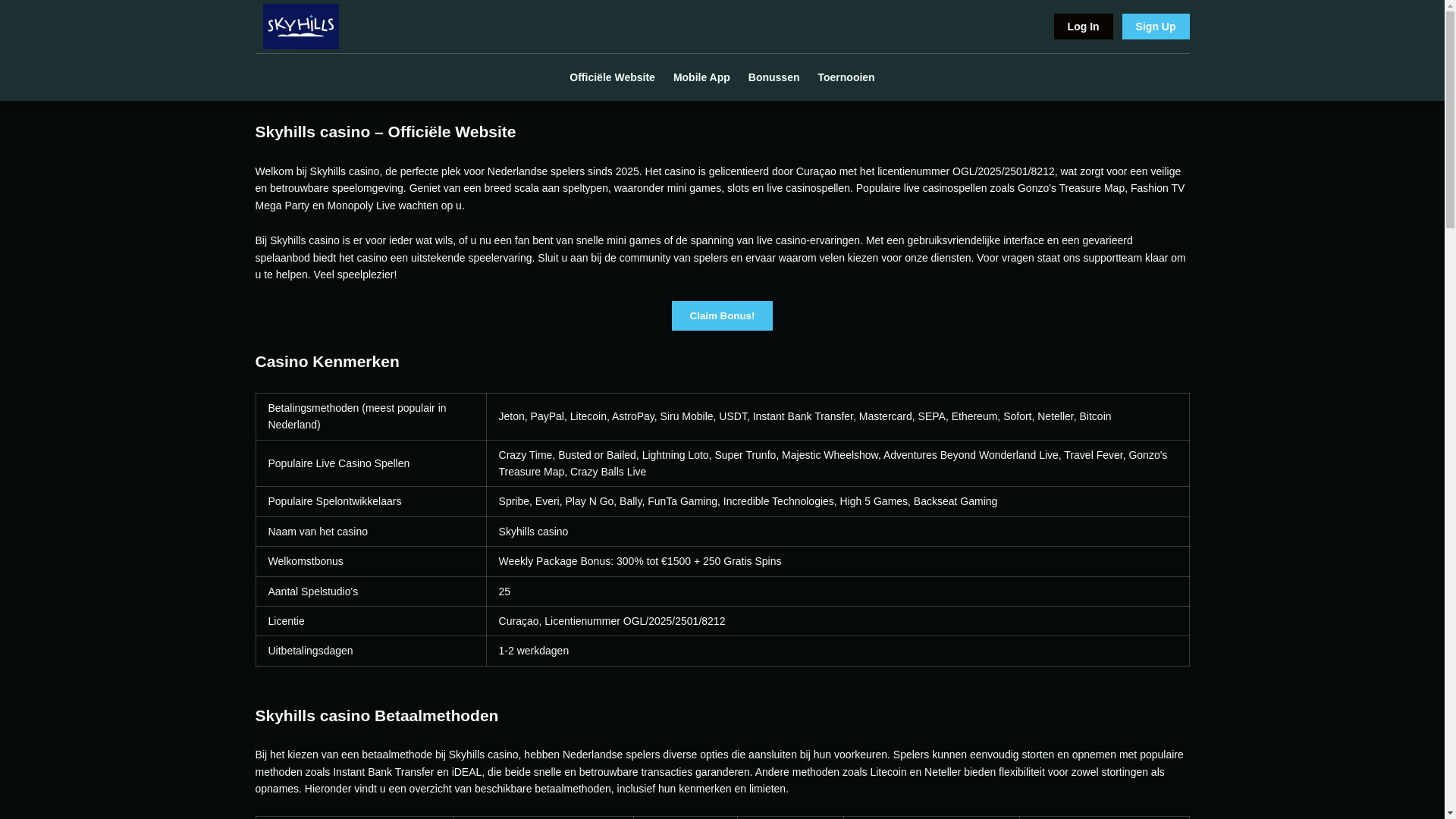Viewport: 1456px width, 819px height.
Task: Click the cell starting with Crazy Time, Busted or Bailed
Action: (837, 463)
